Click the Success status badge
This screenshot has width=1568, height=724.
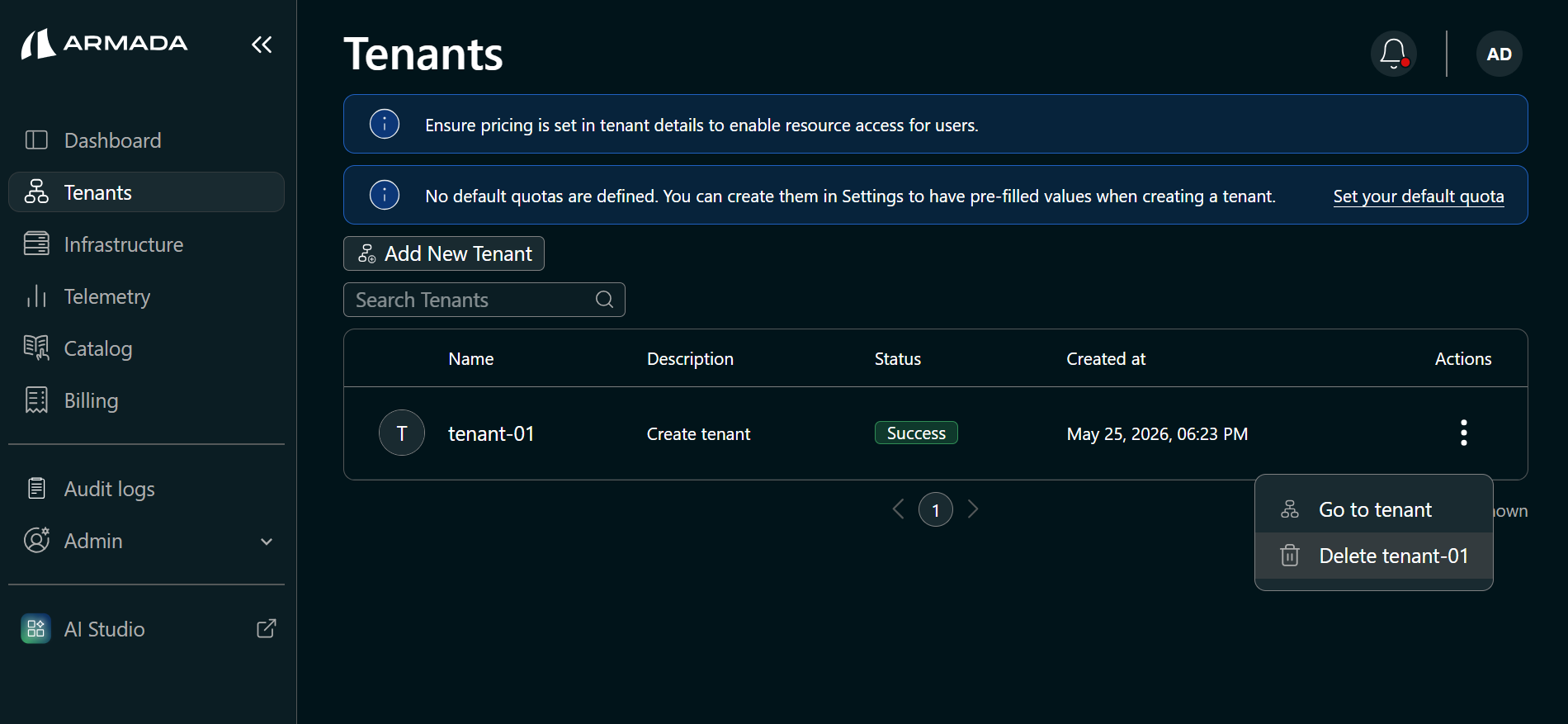[x=916, y=433]
